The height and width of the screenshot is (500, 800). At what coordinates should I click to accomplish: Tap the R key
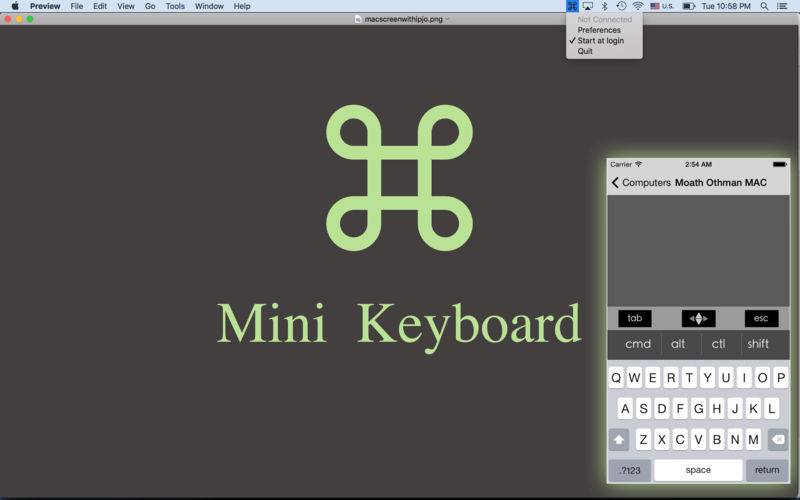click(671, 378)
